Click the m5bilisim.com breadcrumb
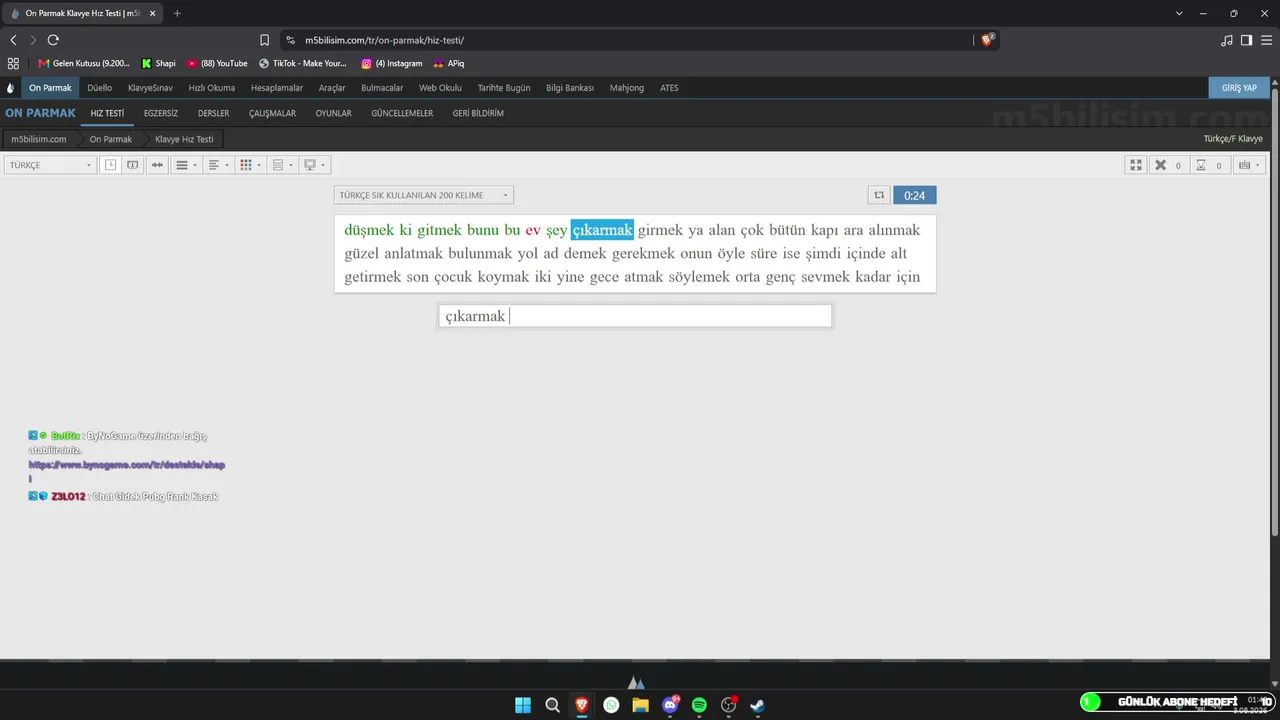Screen dimensions: 1280x720 39,139
